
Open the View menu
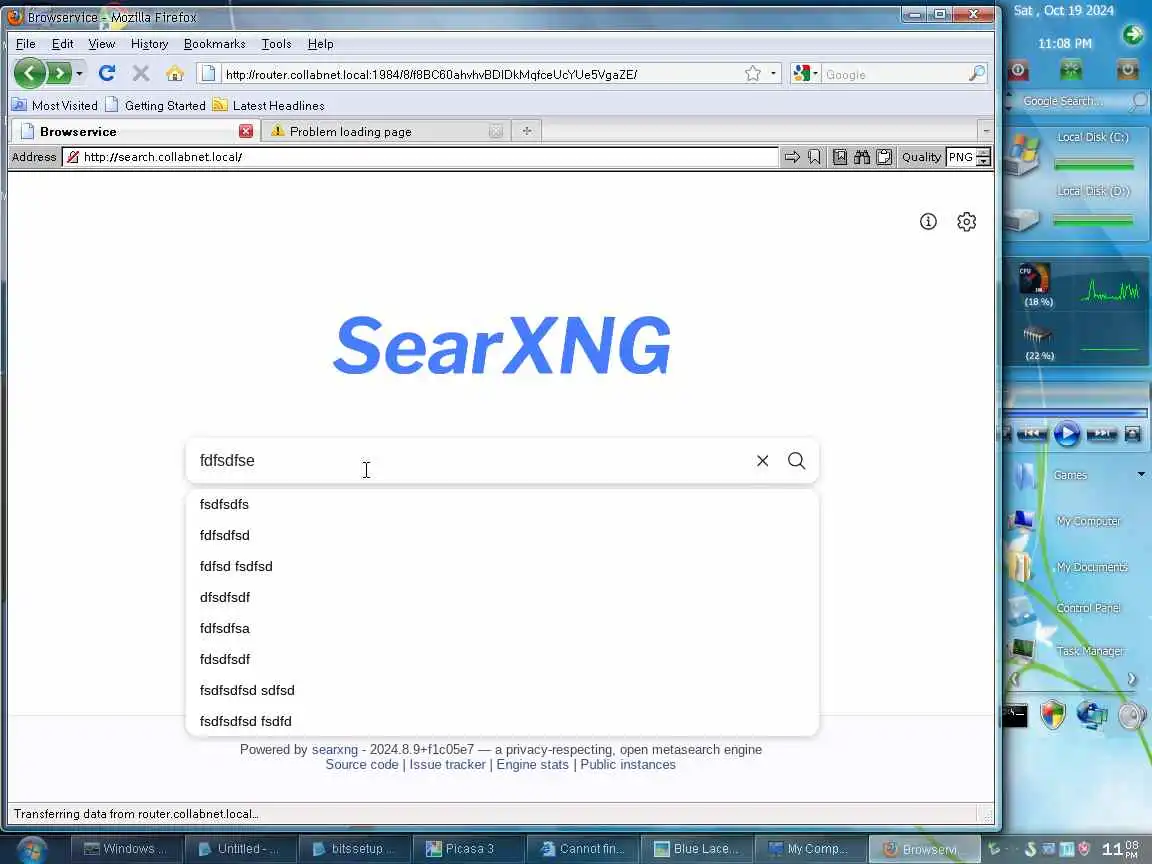coord(101,43)
